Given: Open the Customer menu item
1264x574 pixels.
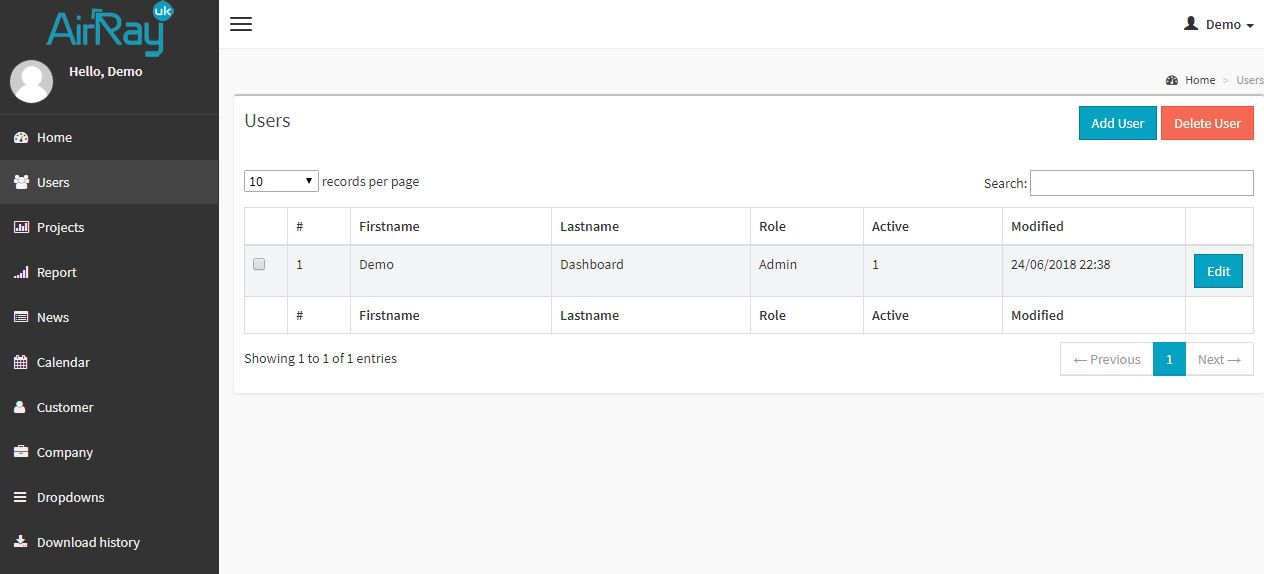Looking at the screenshot, I should click(65, 407).
